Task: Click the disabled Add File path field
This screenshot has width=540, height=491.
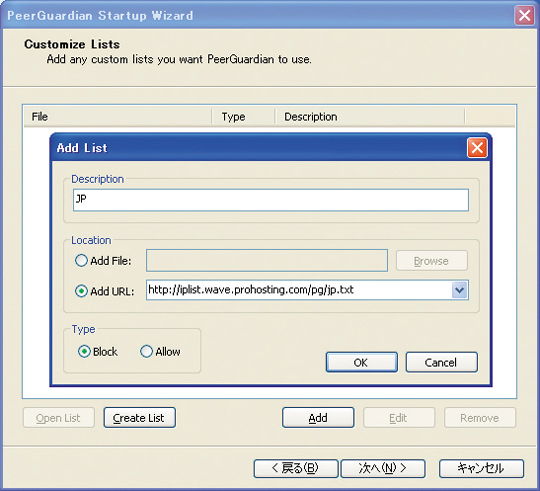Action: coord(267,261)
